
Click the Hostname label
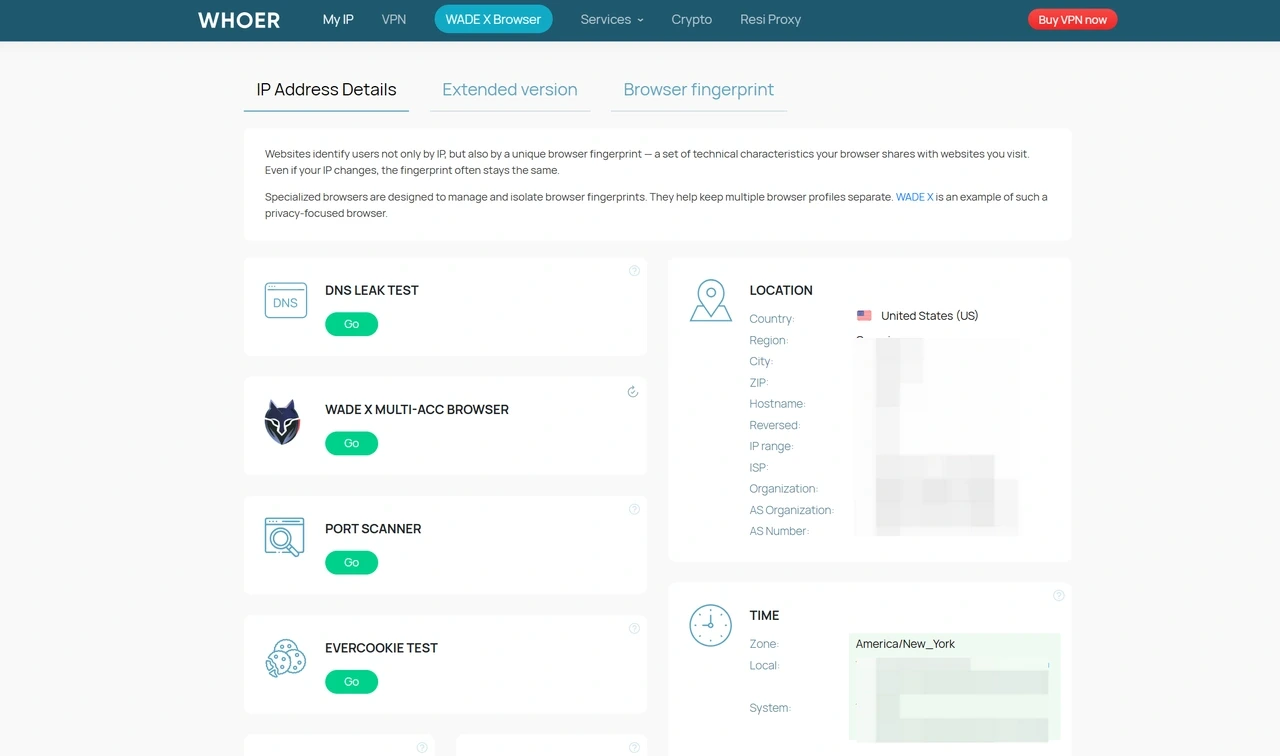(778, 404)
